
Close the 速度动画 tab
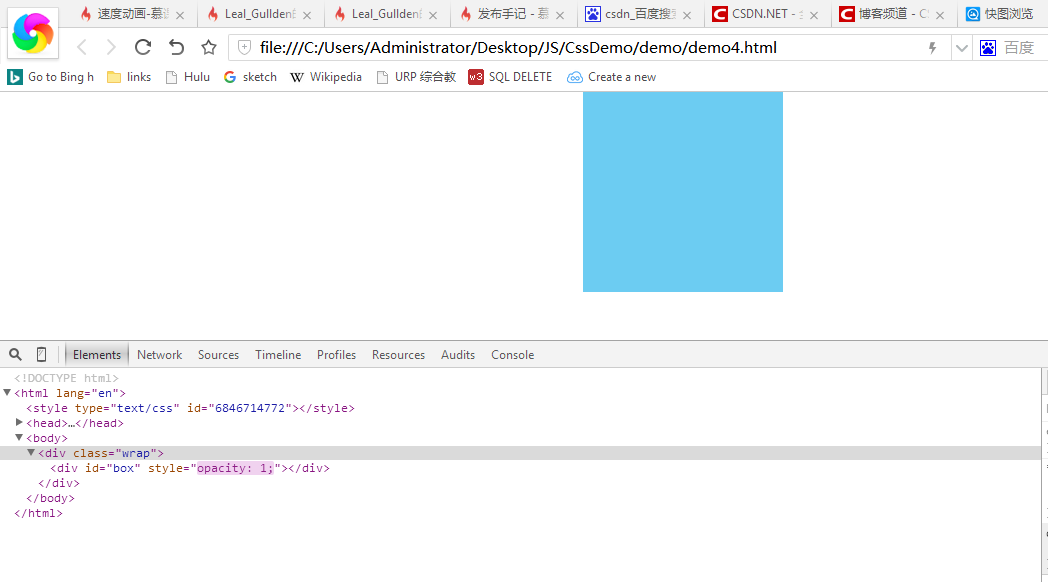coord(180,15)
